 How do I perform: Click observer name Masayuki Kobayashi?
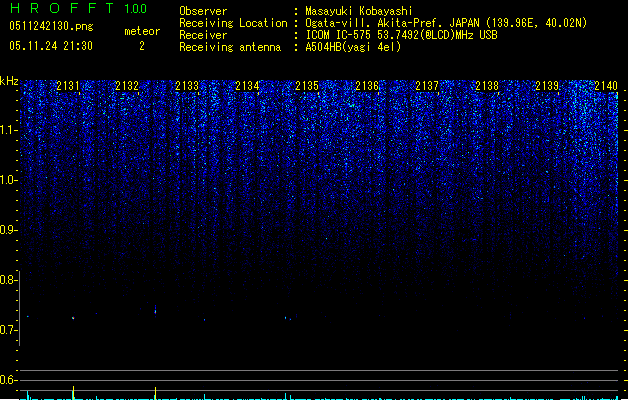[359, 11]
